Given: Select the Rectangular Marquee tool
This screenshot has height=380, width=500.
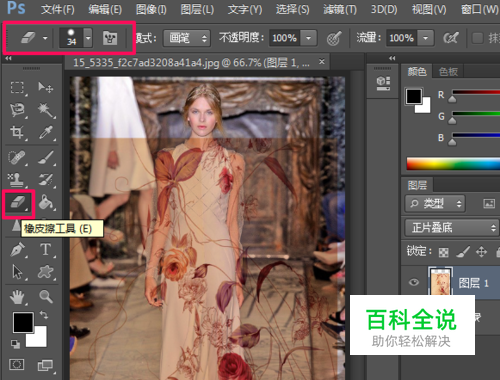Looking at the screenshot, I should point(17,88).
